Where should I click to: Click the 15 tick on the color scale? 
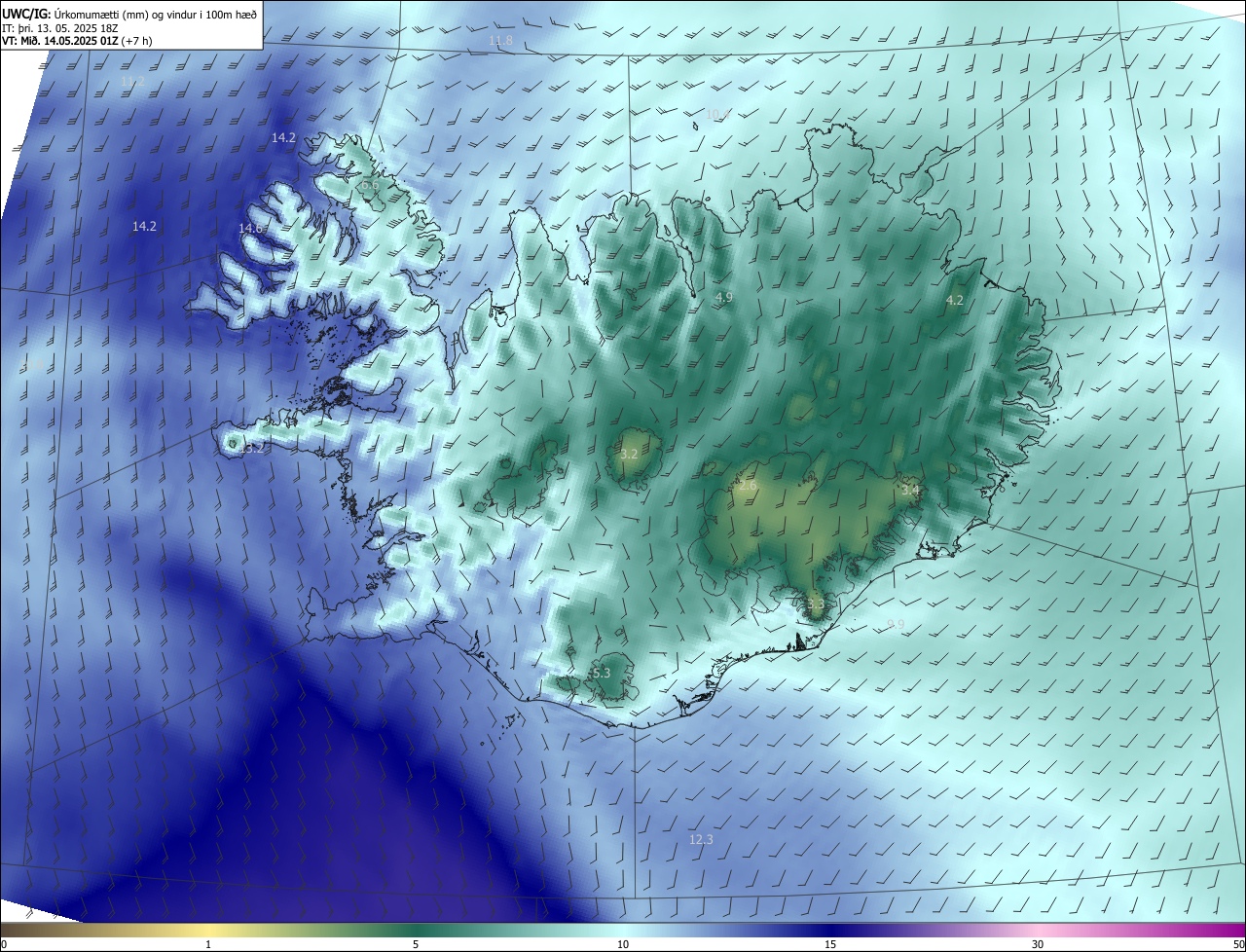[830, 945]
